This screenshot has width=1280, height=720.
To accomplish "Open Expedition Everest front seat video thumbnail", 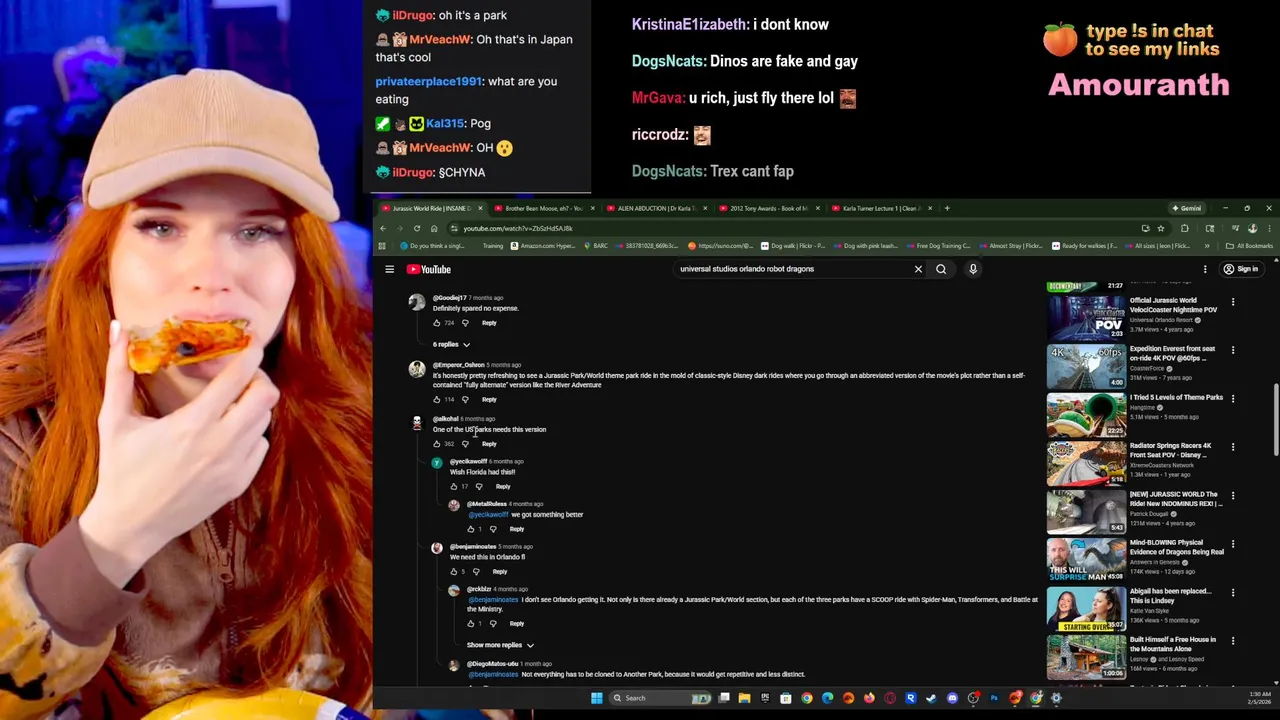I will click(x=1086, y=365).
